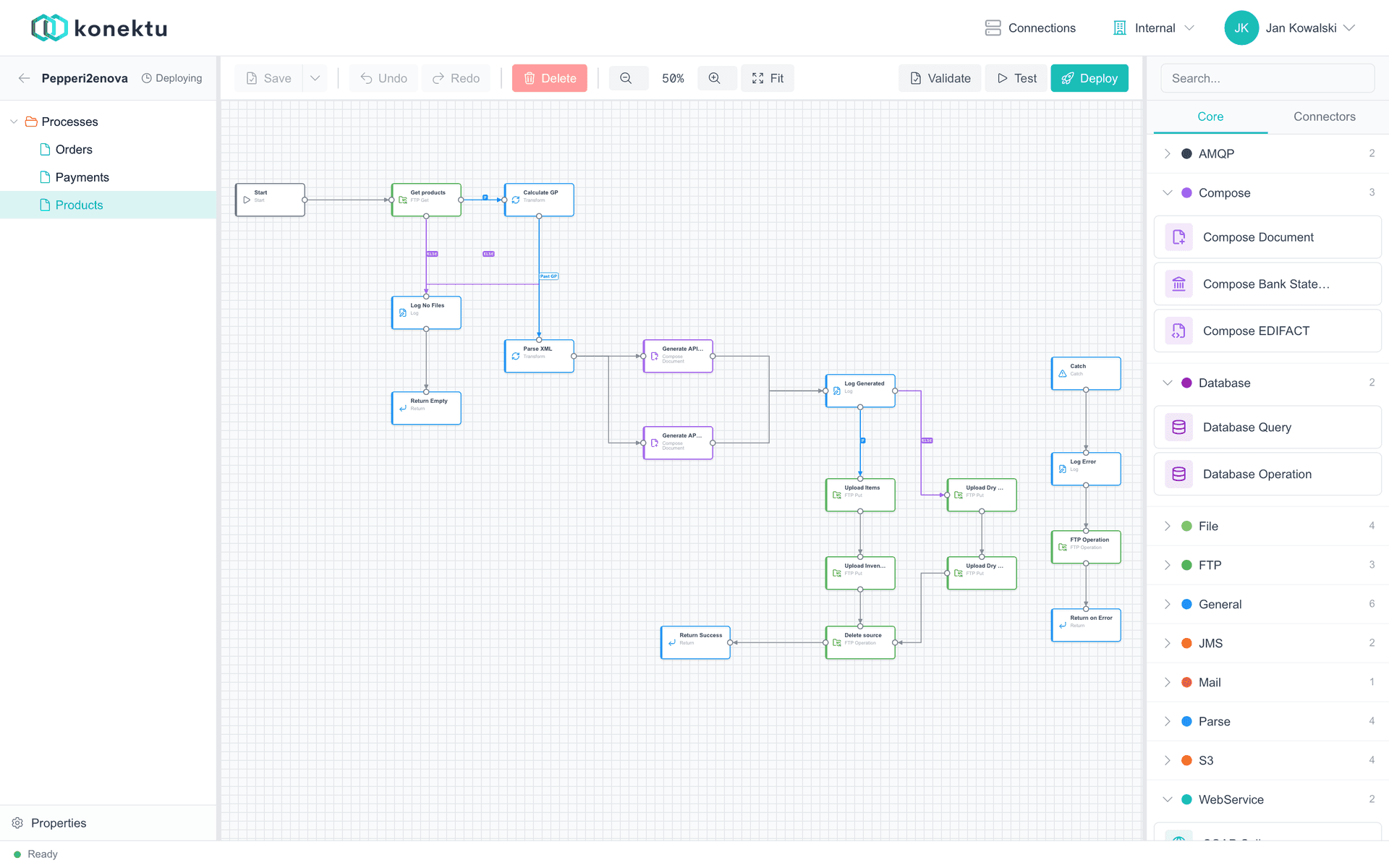Click the zoom out magnifier icon
This screenshot has height=868, width=1389.
(627, 78)
